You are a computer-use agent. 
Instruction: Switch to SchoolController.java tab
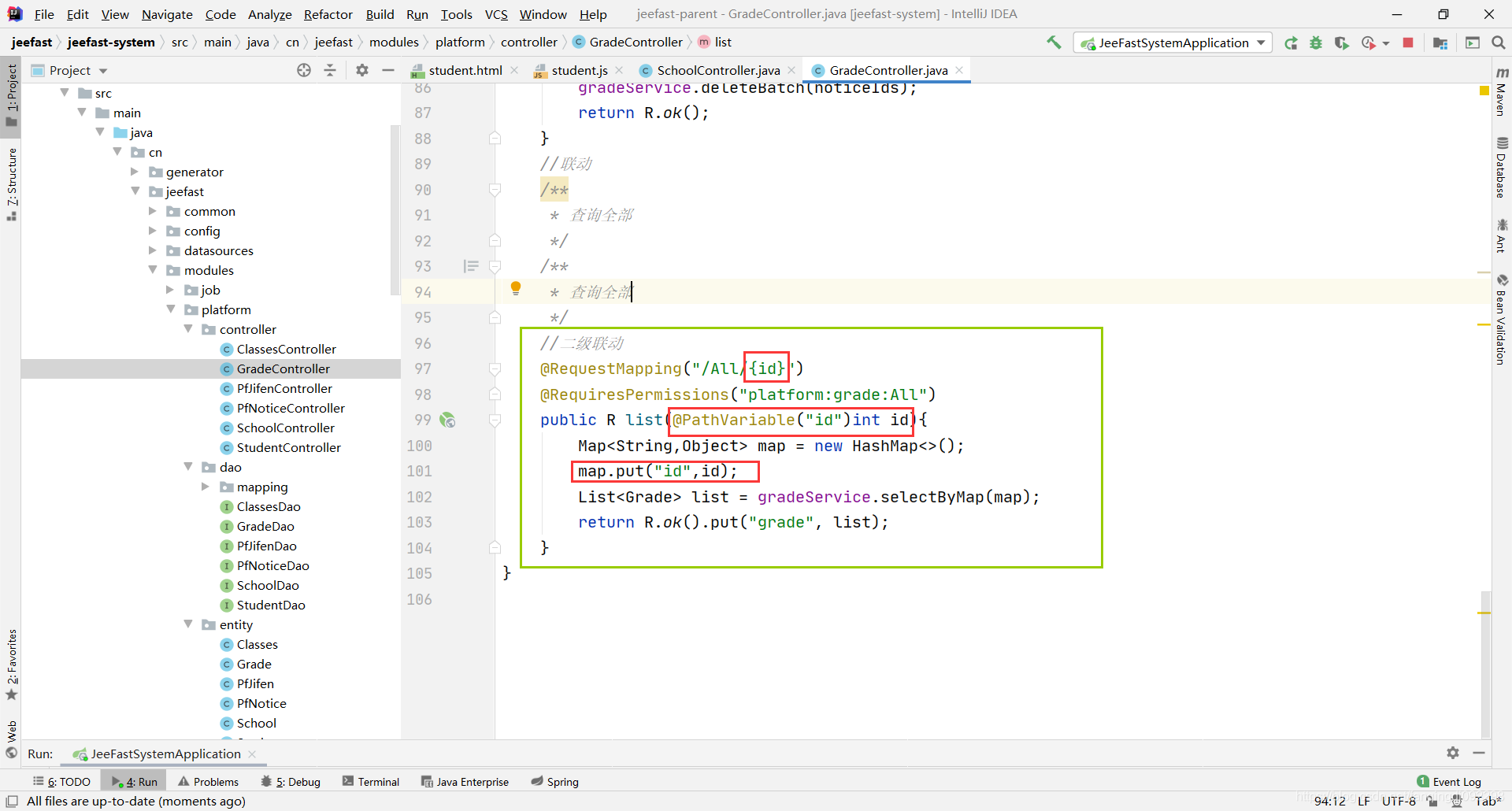(x=717, y=70)
